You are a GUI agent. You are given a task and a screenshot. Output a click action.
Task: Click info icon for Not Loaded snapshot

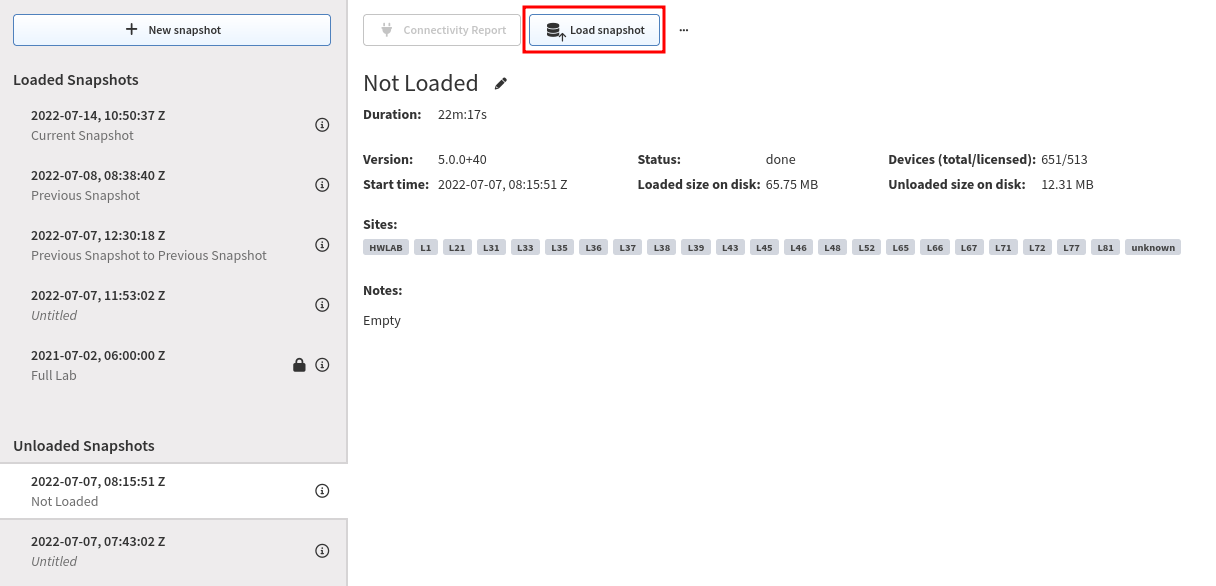click(x=322, y=491)
